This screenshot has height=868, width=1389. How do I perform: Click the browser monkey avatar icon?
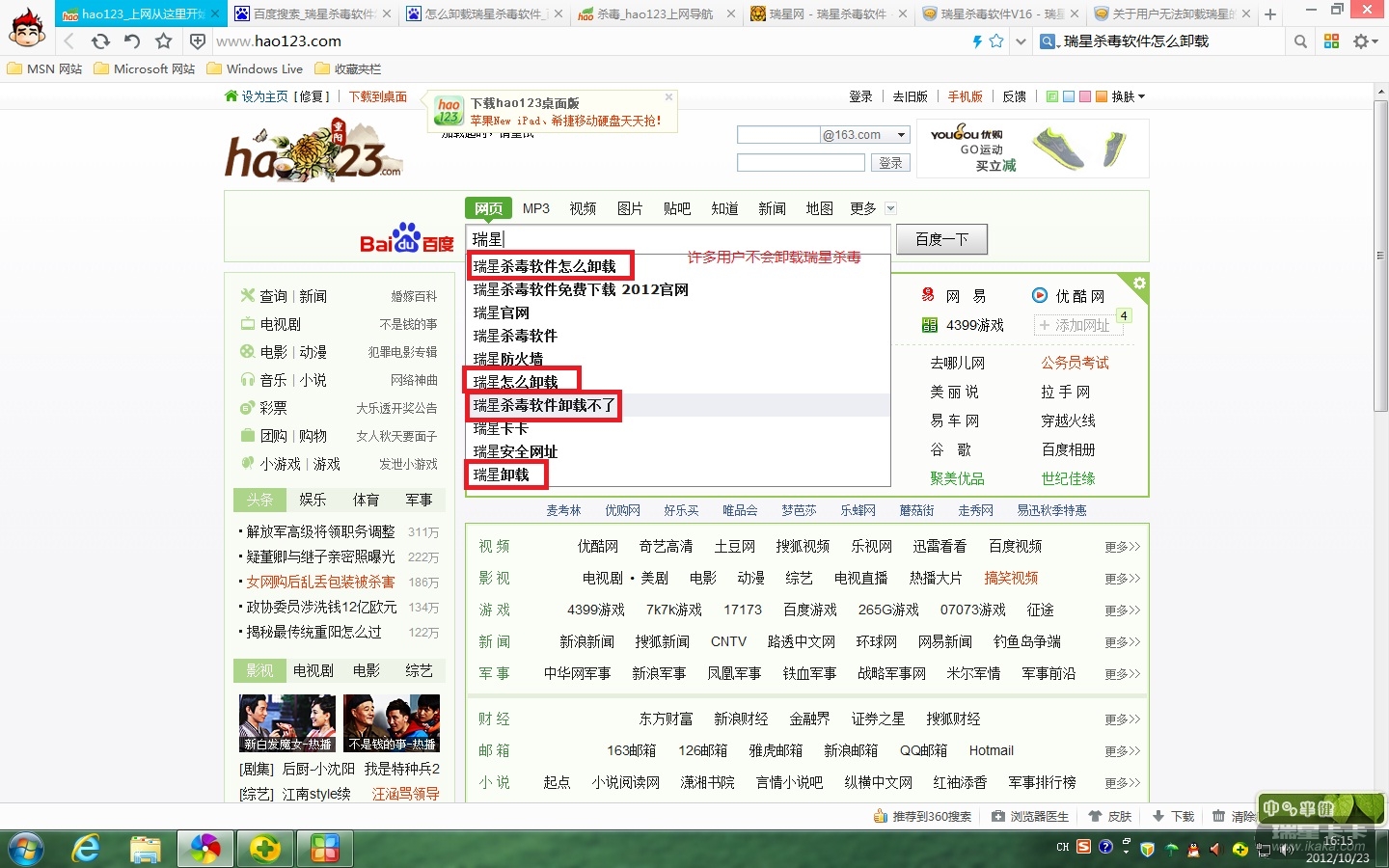pyautogui.click(x=27, y=27)
